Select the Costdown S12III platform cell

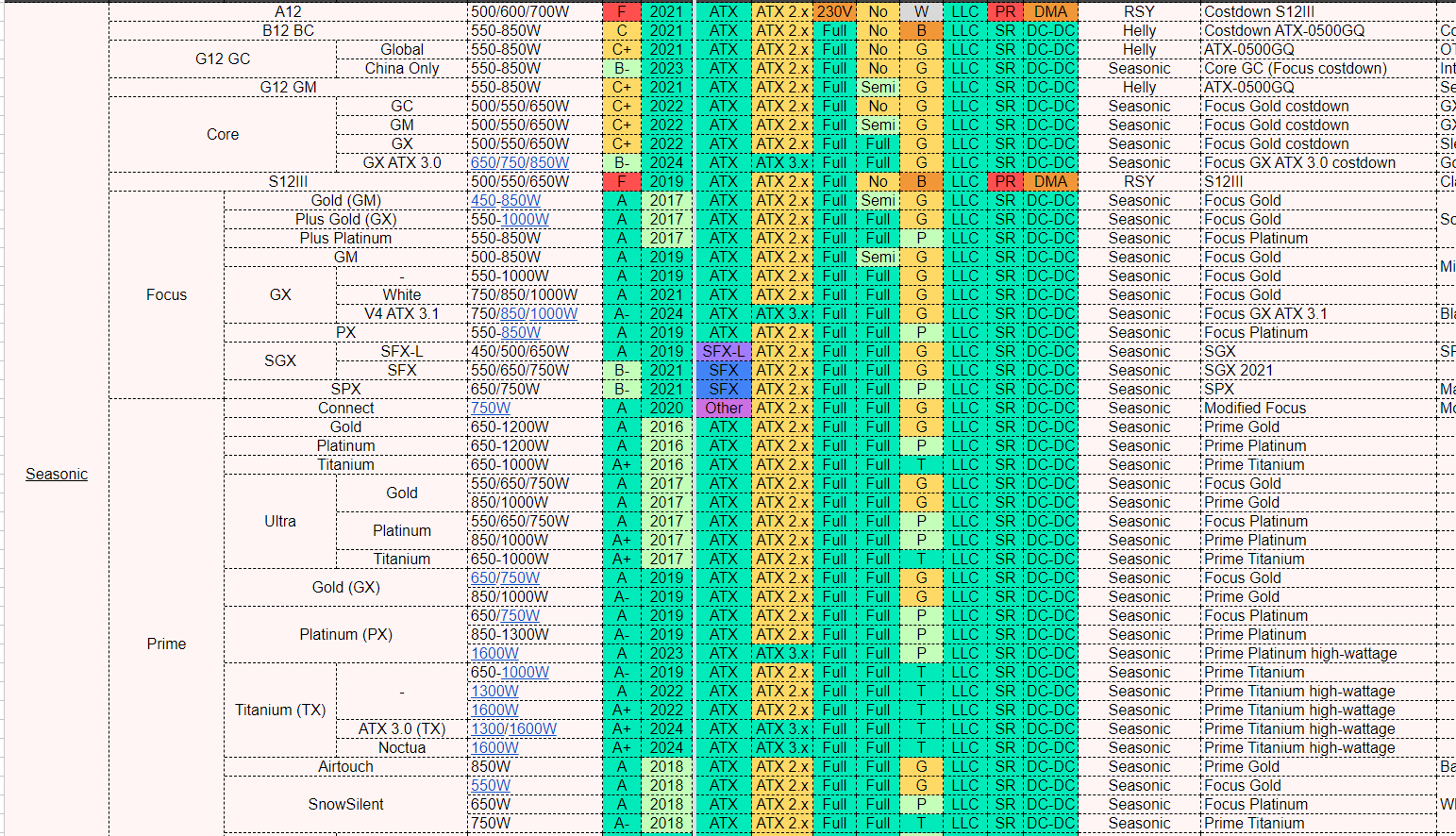coord(1319,11)
